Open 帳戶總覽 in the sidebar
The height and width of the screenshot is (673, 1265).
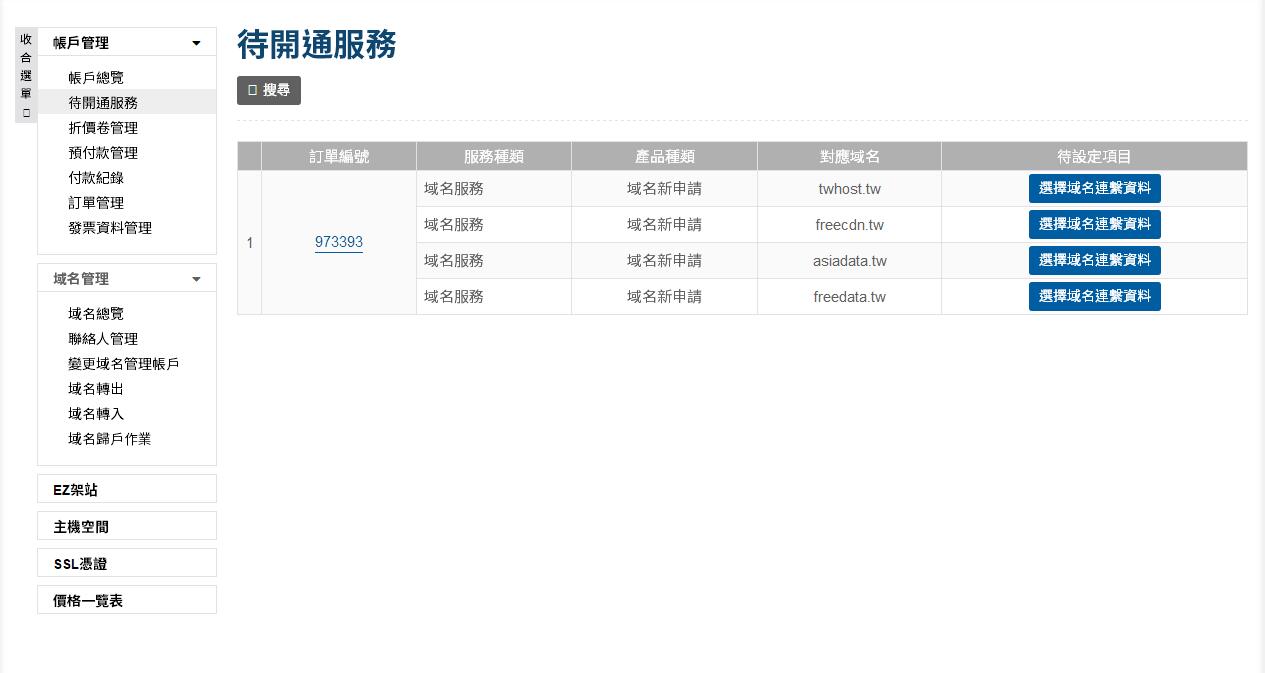point(96,78)
